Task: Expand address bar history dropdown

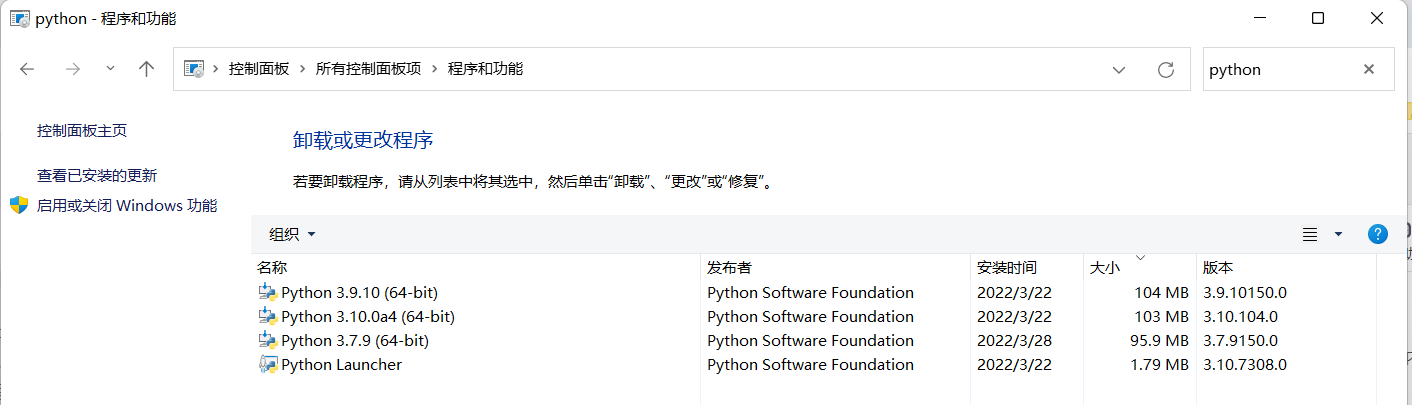Action: [x=1119, y=69]
